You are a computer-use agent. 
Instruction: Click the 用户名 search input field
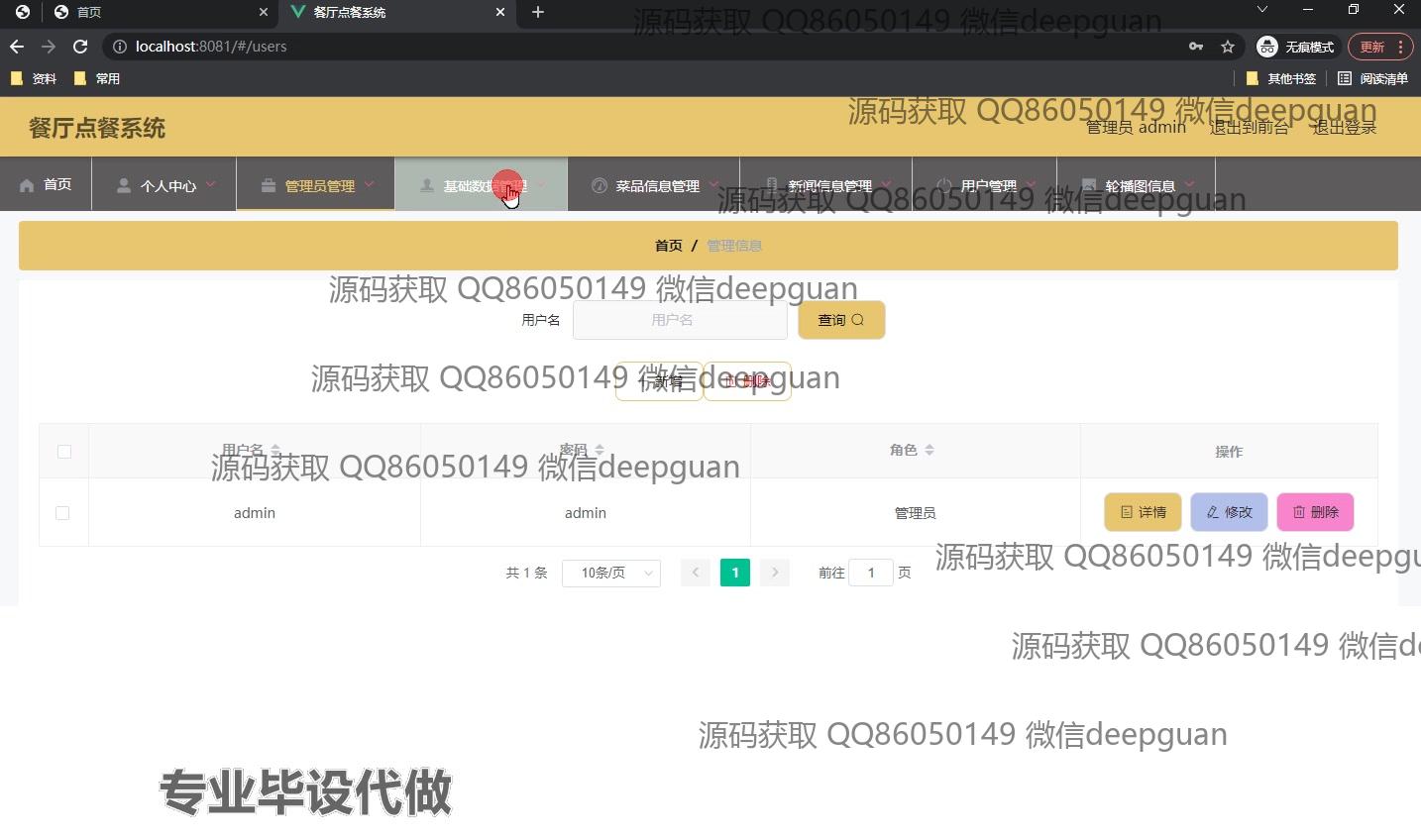click(x=679, y=320)
